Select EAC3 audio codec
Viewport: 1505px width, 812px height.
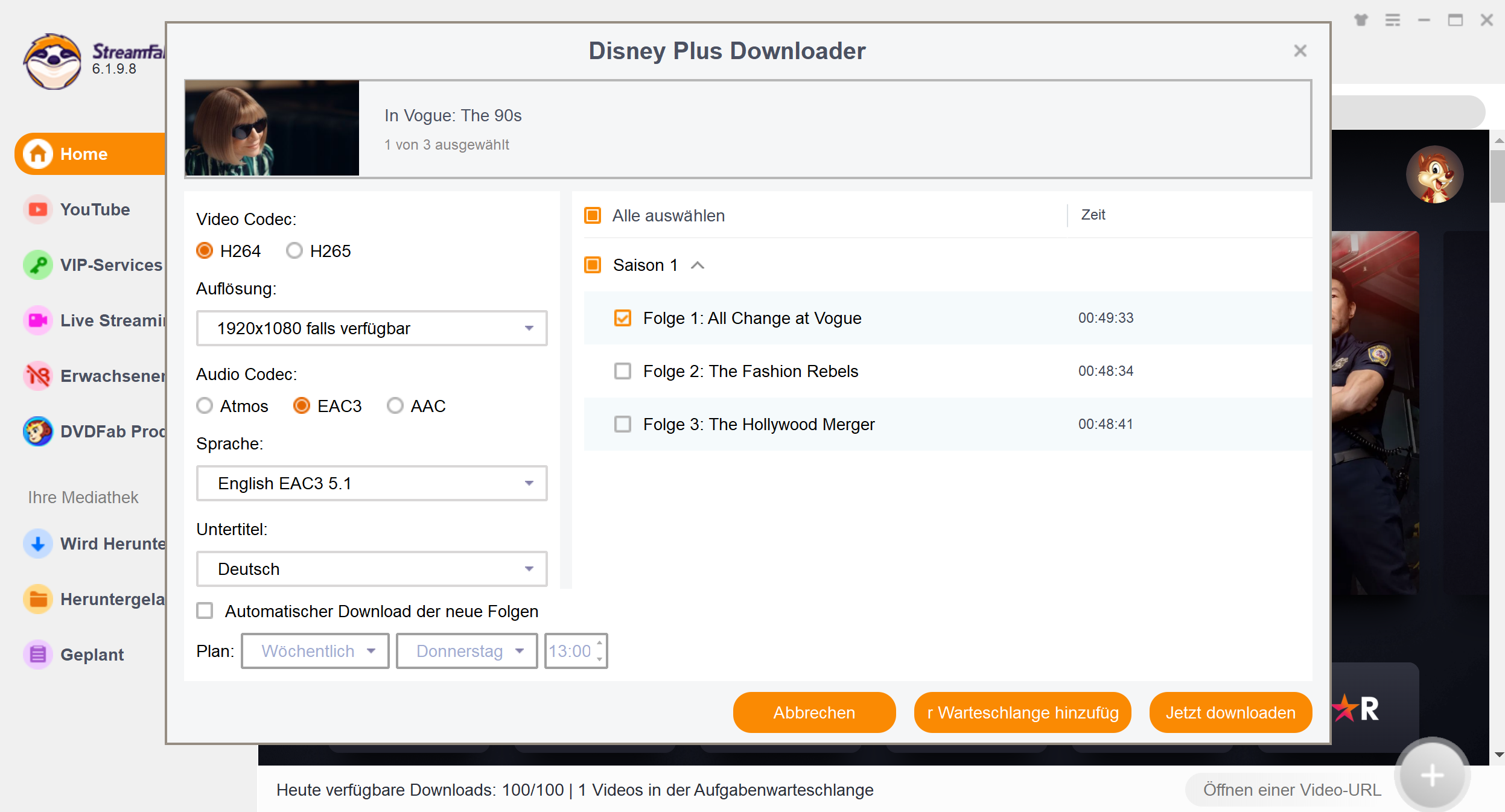tap(302, 405)
